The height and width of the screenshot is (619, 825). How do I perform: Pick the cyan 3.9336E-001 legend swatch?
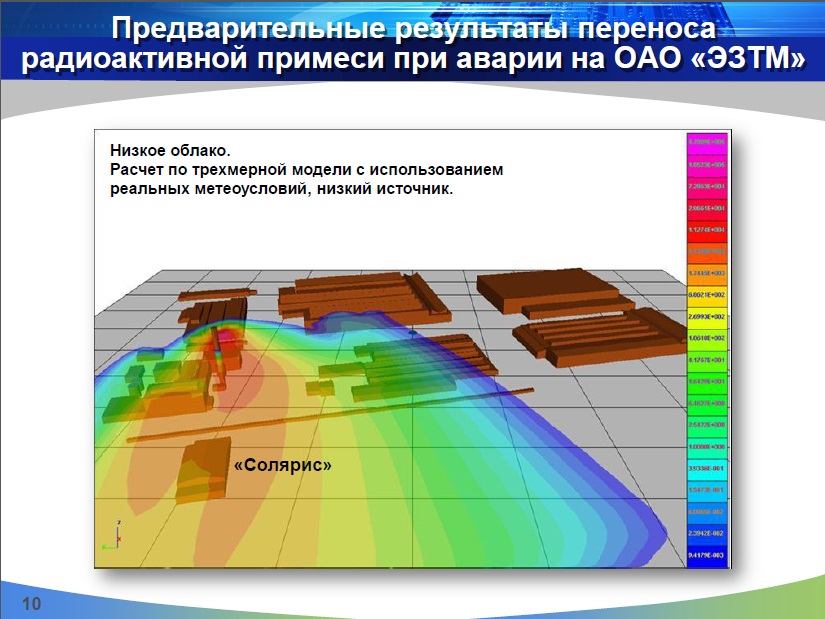click(707, 468)
